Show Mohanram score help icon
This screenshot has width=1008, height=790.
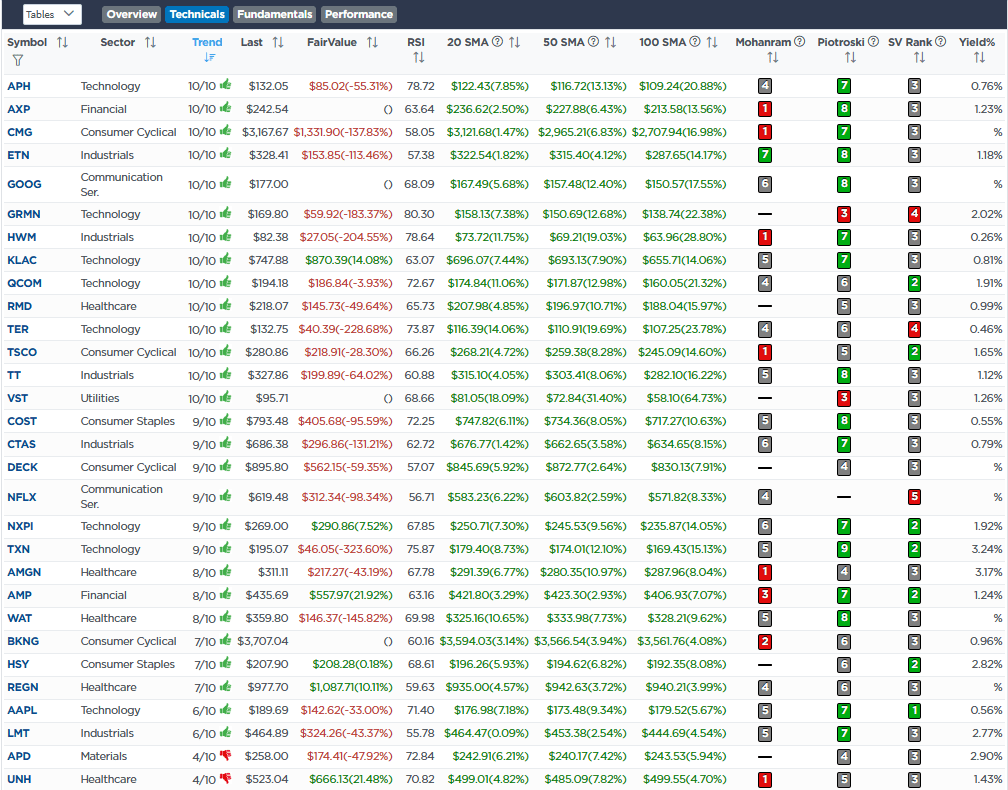(x=799, y=42)
